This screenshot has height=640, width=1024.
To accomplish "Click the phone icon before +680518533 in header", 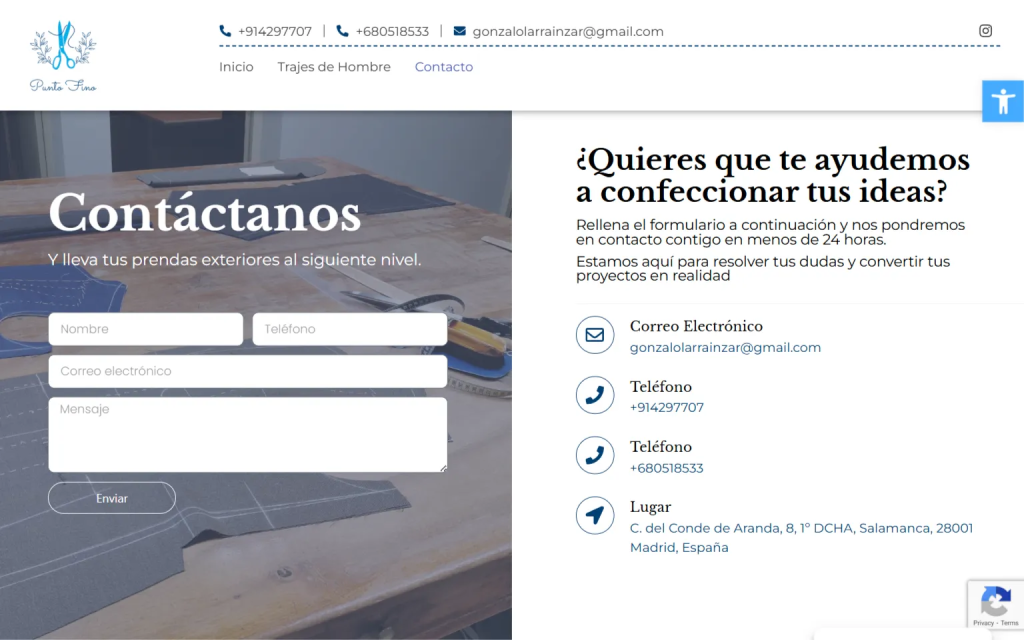I will pyautogui.click(x=341, y=30).
